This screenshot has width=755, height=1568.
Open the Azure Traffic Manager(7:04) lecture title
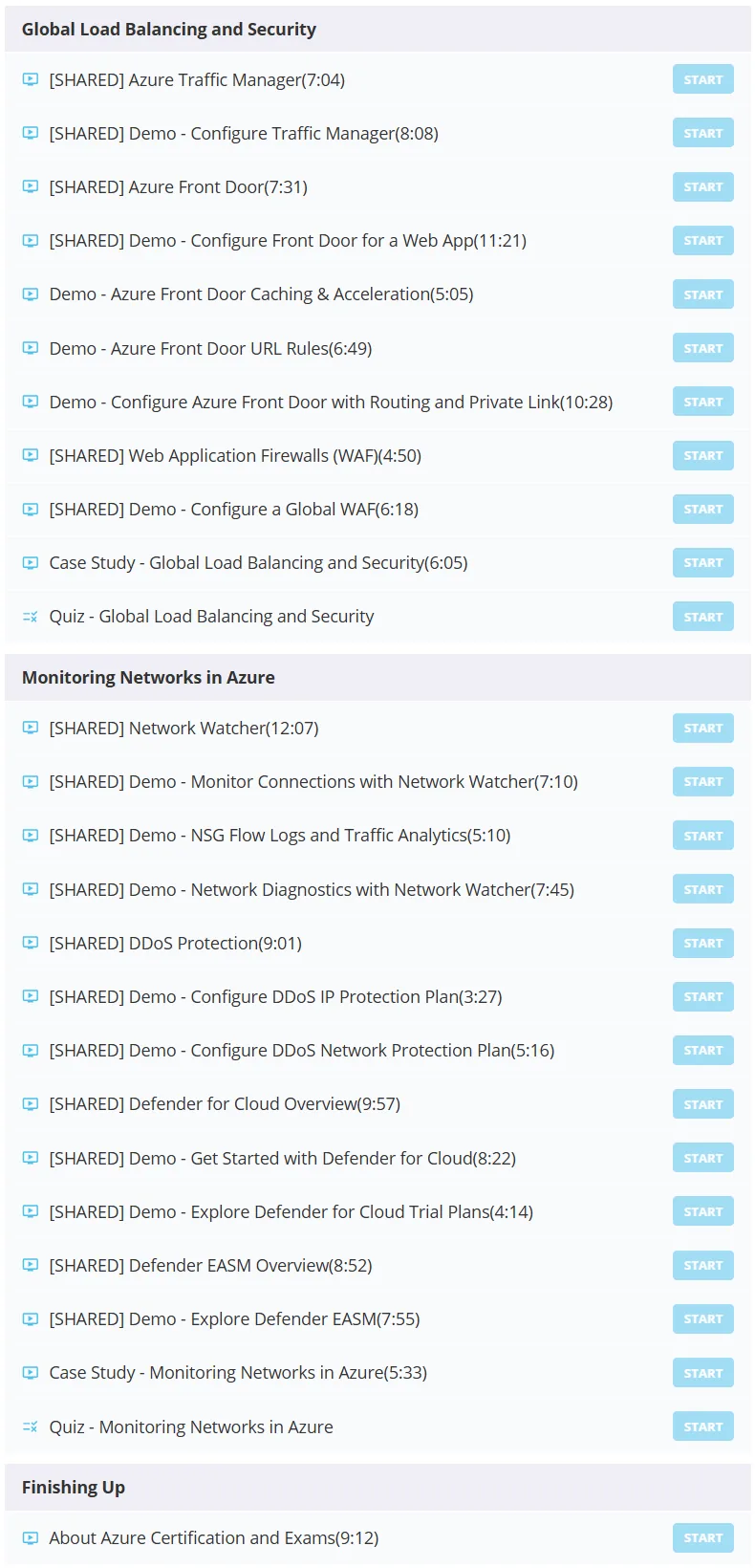point(197,79)
